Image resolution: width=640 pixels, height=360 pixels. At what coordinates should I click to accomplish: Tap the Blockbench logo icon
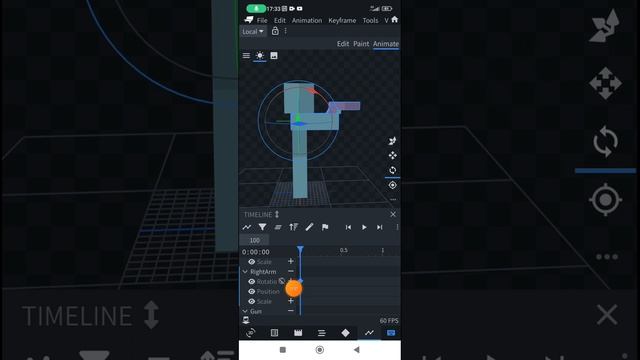pos(249,20)
